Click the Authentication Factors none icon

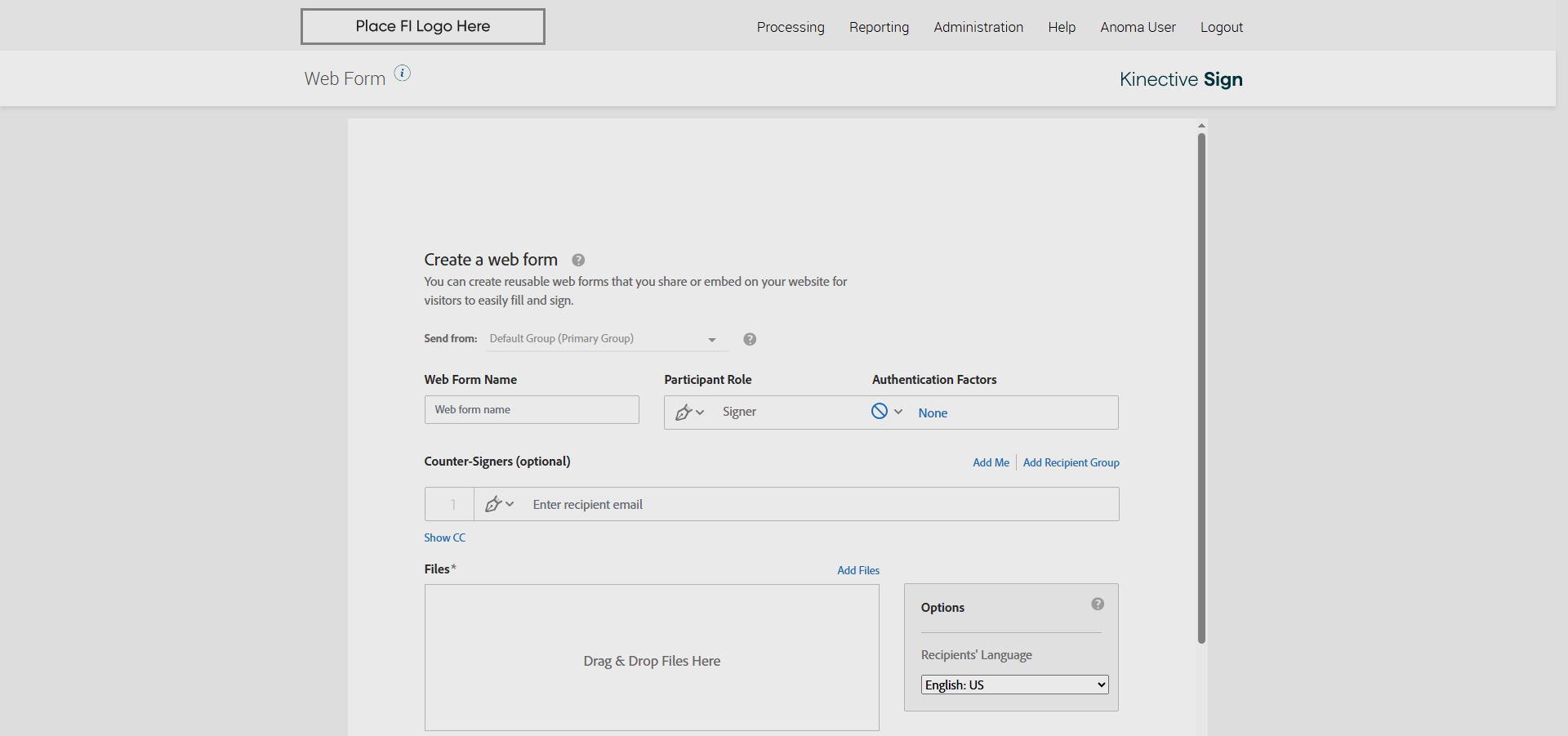[x=880, y=412]
